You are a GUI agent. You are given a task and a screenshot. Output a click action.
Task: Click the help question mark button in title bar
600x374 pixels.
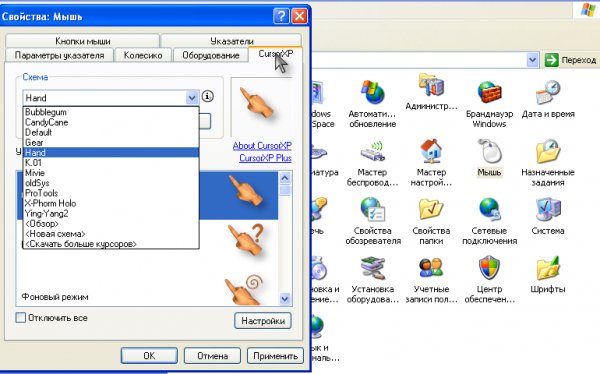click(281, 16)
